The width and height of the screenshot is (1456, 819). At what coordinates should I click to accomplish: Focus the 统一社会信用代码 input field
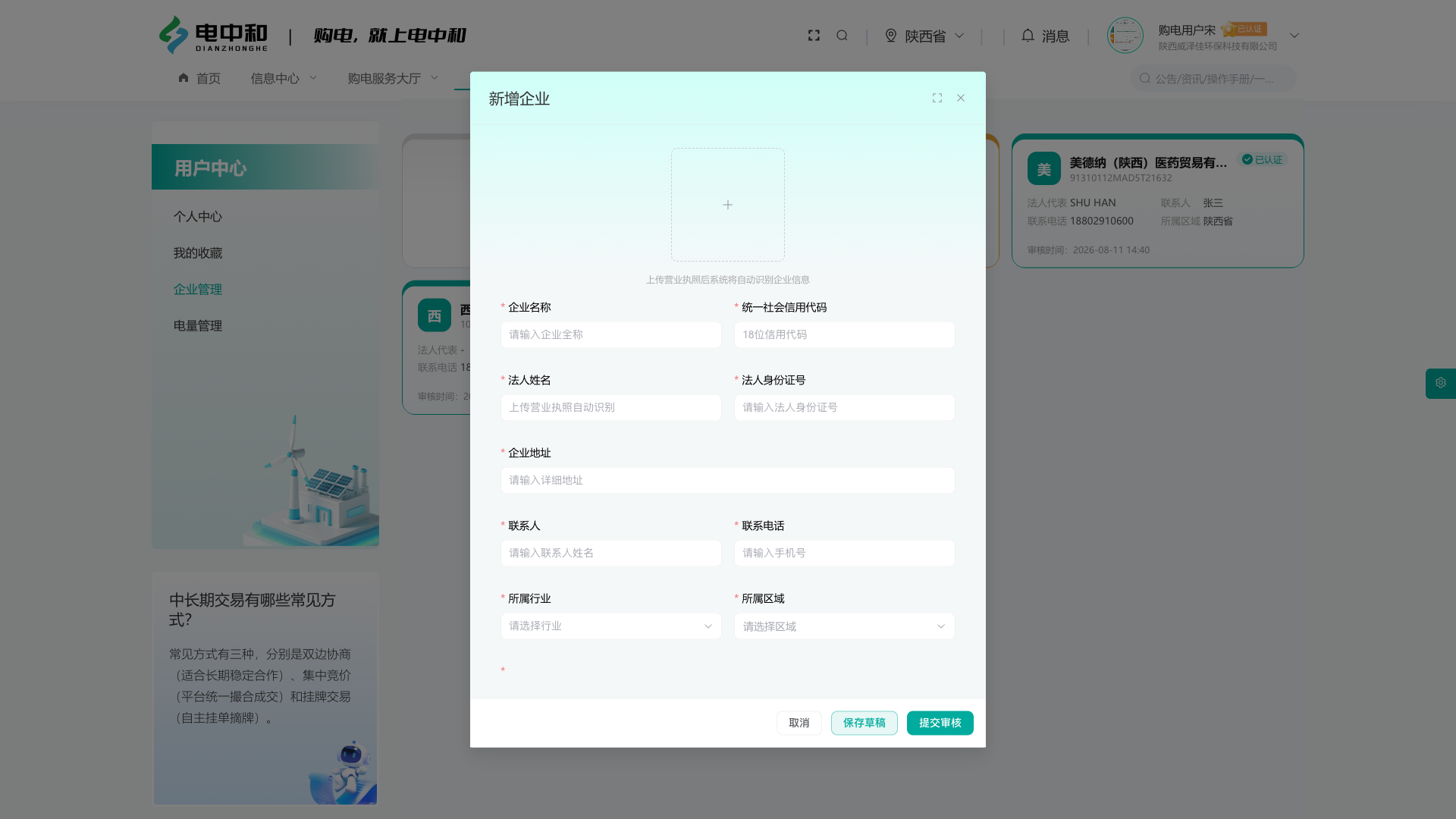(x=845, y=334)
